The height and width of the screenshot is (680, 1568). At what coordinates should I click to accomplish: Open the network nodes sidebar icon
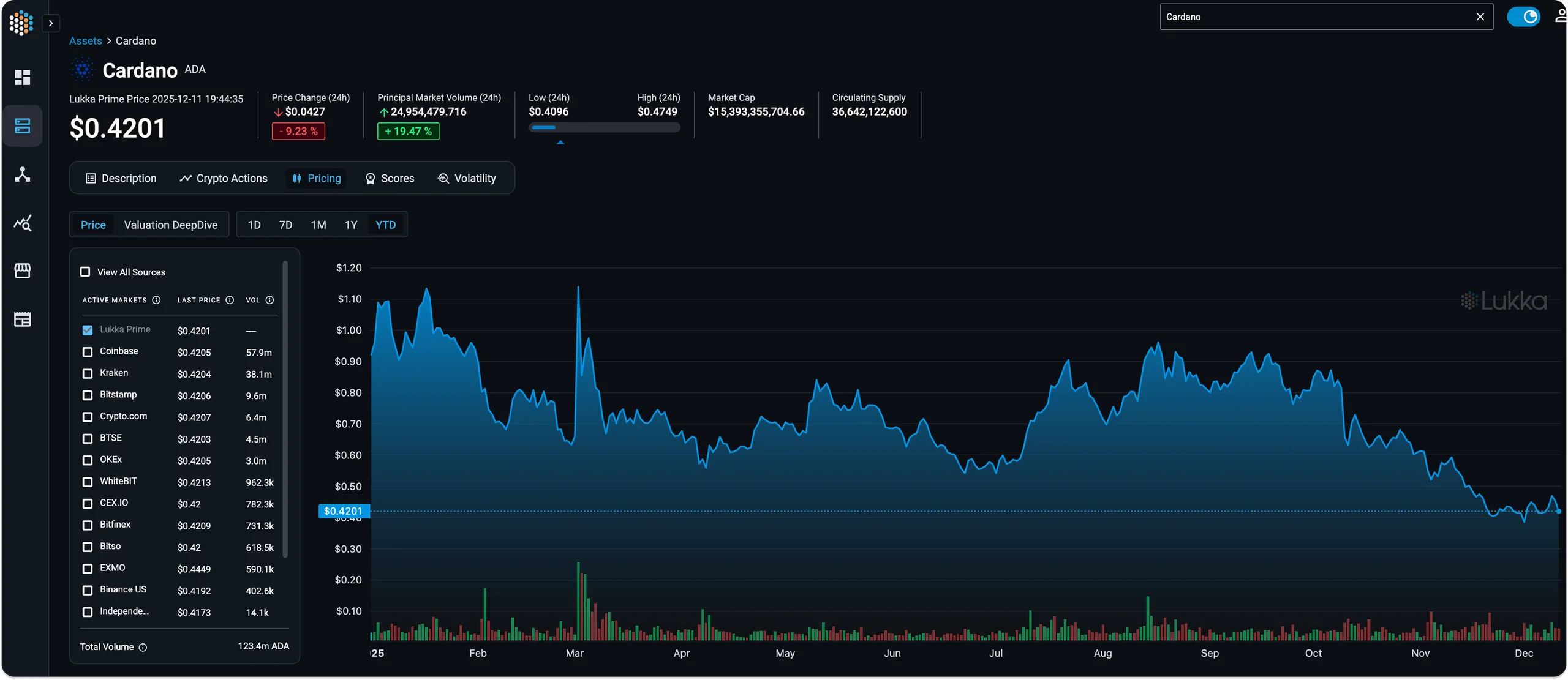(x=23, y=174)
